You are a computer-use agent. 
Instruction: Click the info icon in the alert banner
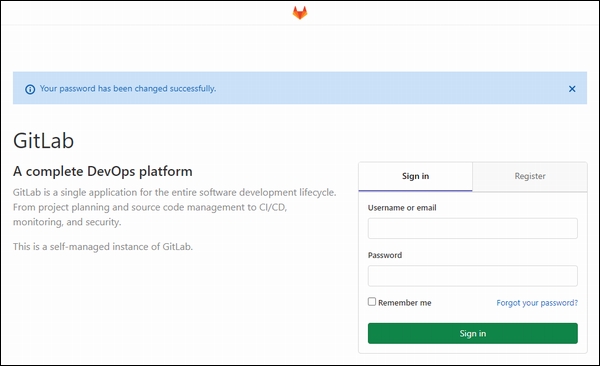pos(30,89)
